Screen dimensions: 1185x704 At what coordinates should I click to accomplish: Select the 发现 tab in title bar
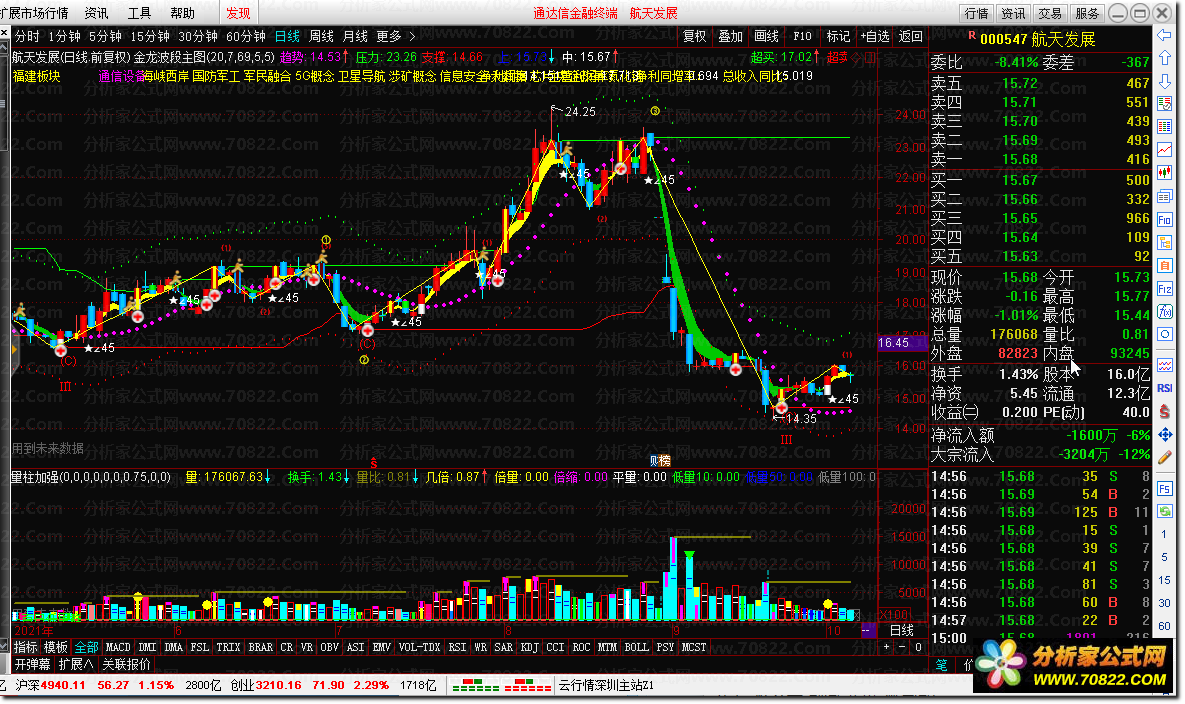tap(238, 13)
